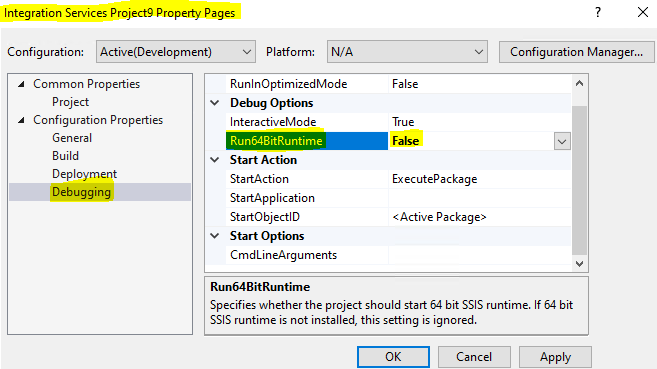This screenshot has width=657, height=369.
Task: Open the Run64BitRuntime value dropdown arrow
Action: (562, 142)
